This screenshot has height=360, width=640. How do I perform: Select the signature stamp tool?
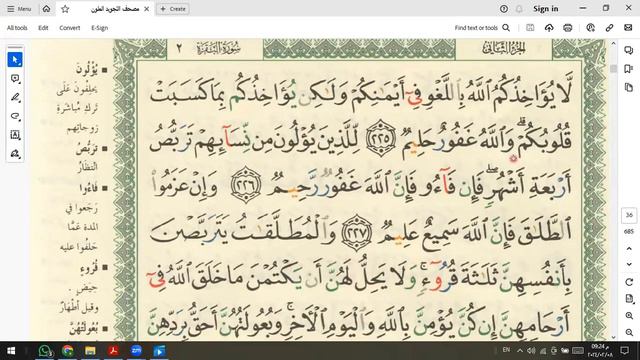pyautogui.click(x=15, y=154)
